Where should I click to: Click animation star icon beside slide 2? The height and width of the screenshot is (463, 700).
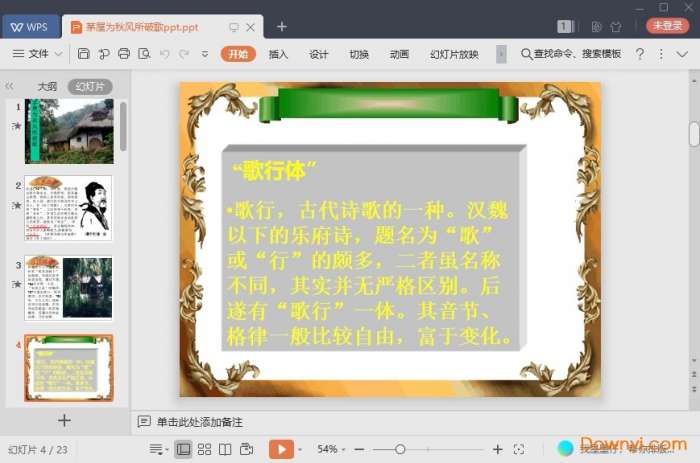17,205
